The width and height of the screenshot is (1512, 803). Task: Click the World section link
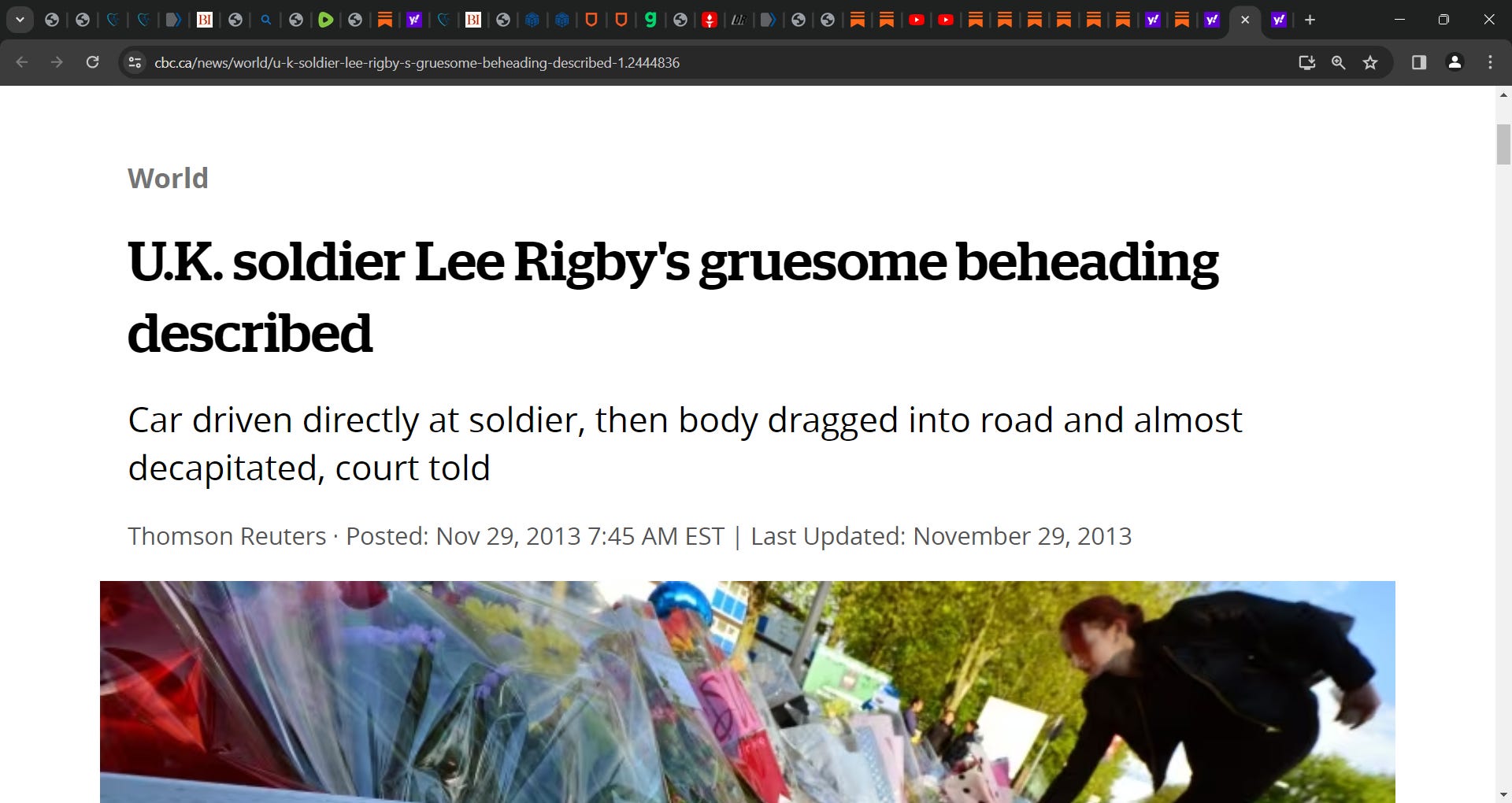pos(168,179)
